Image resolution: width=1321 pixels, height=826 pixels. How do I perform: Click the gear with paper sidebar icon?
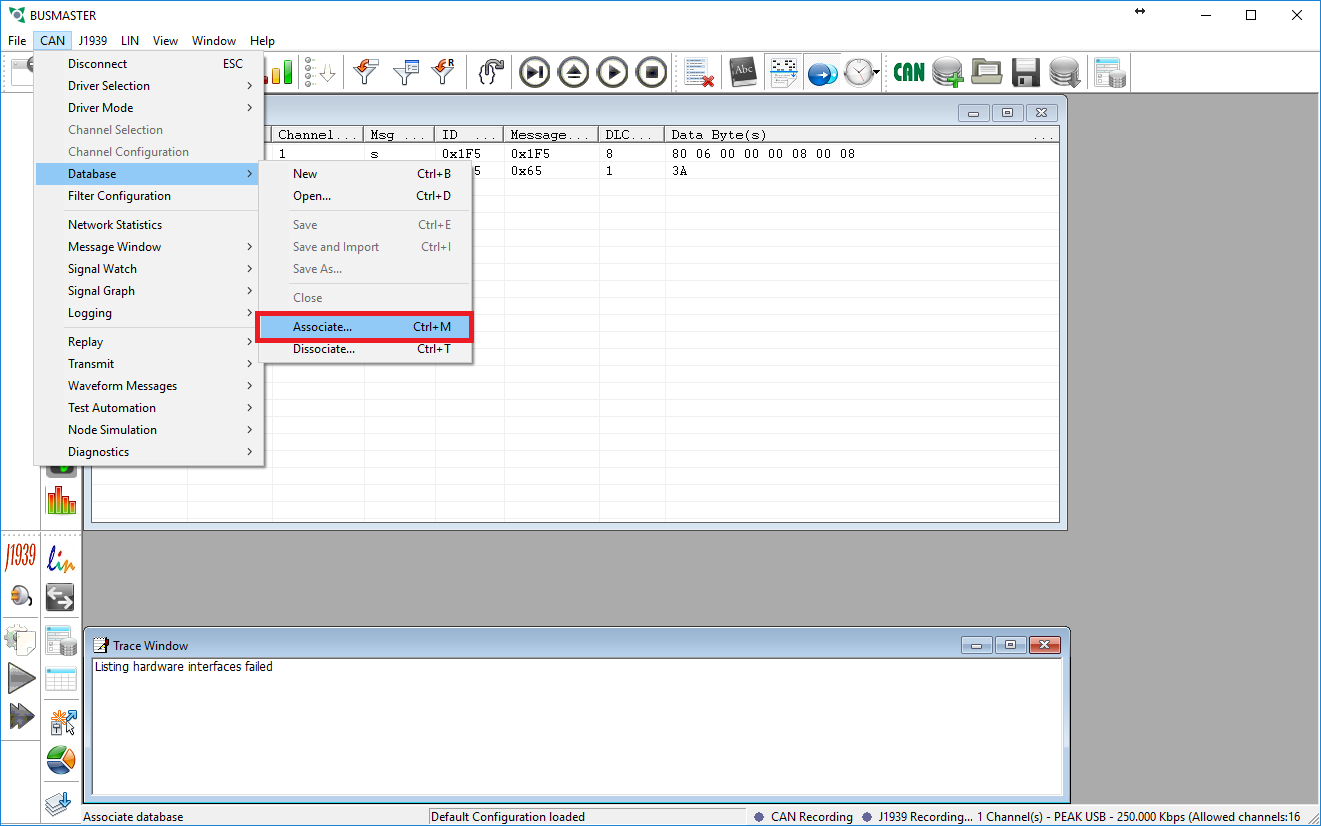(20, 639)
